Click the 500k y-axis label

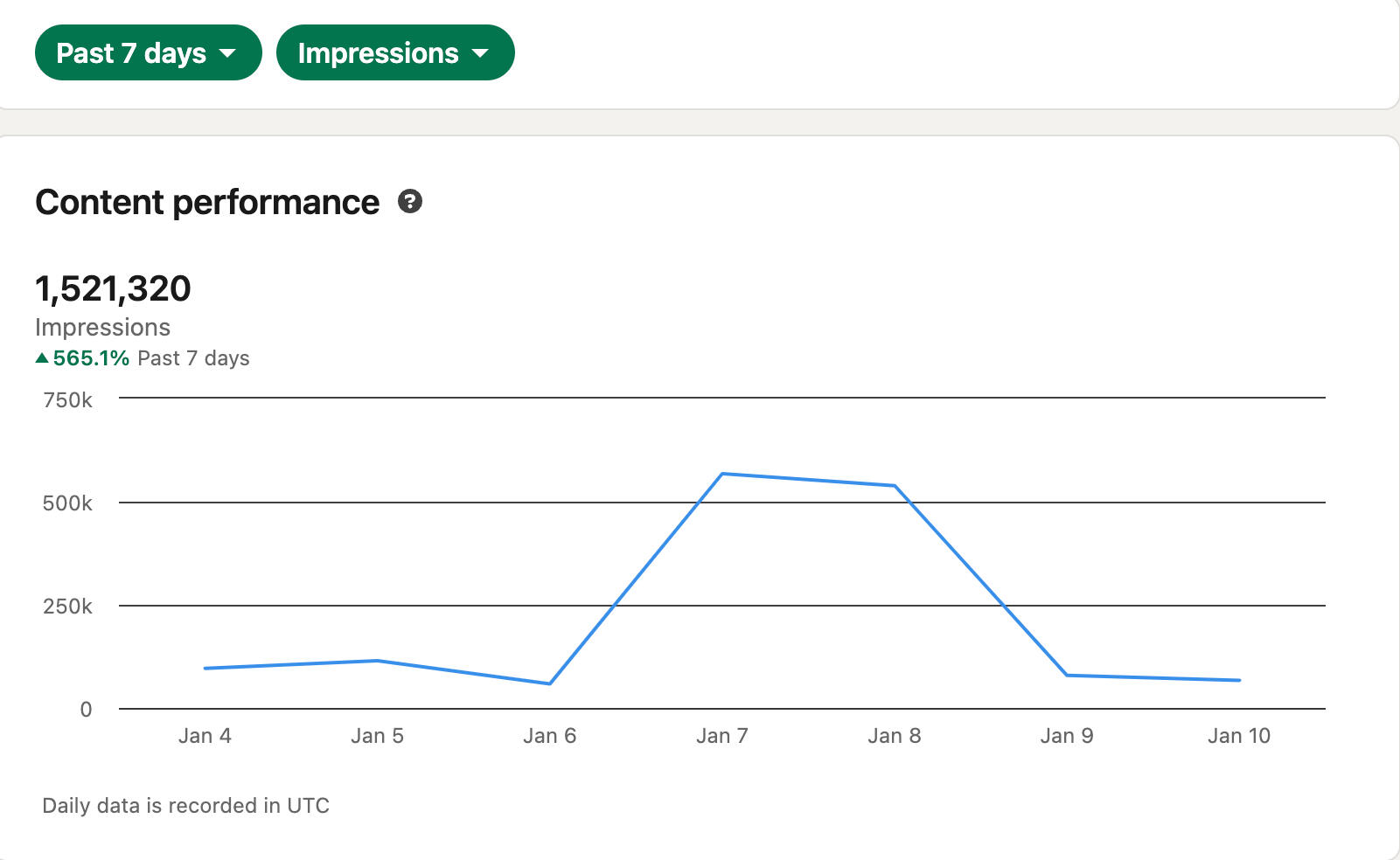click(67, 503)
